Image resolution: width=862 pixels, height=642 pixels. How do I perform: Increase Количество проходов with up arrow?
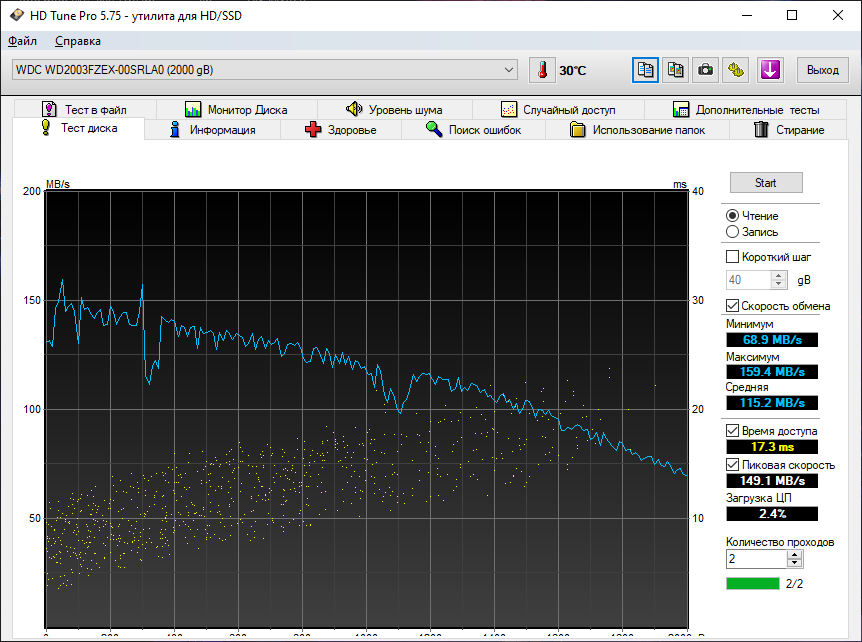(x=794, y=555)
